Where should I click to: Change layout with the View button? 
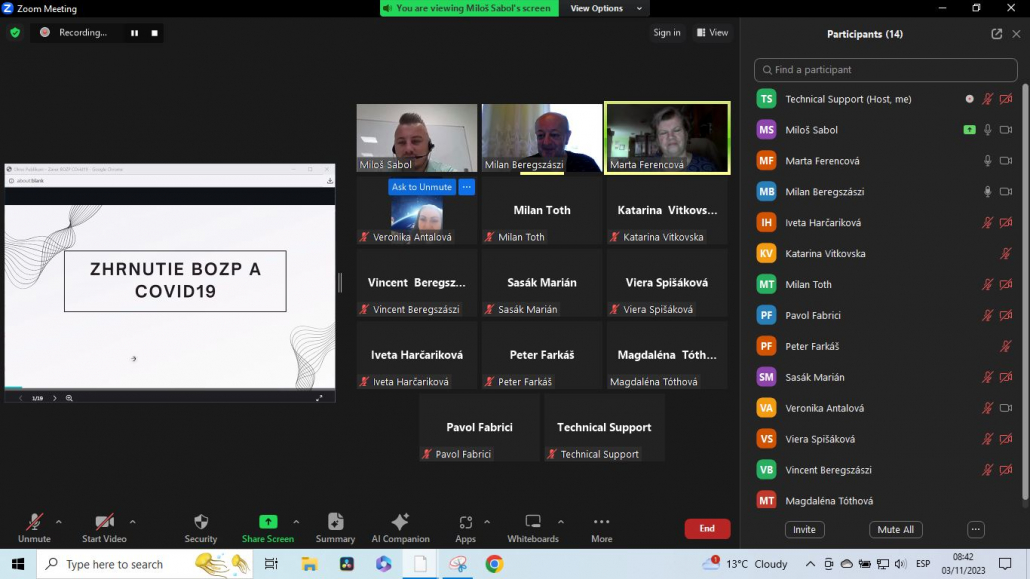point(712,33)
